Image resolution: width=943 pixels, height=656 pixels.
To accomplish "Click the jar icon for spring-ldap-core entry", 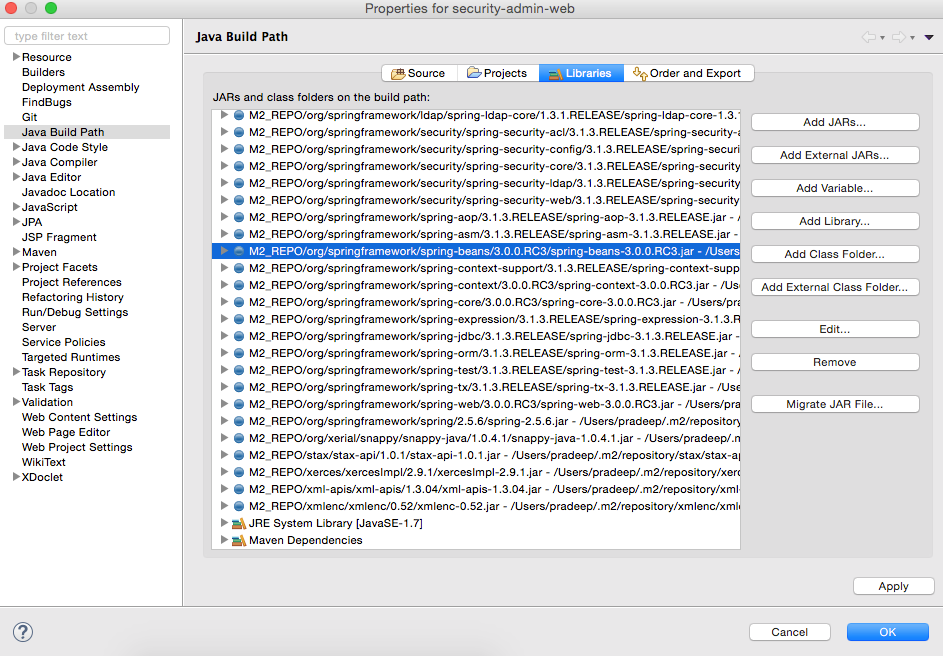I will click(239, 115).
